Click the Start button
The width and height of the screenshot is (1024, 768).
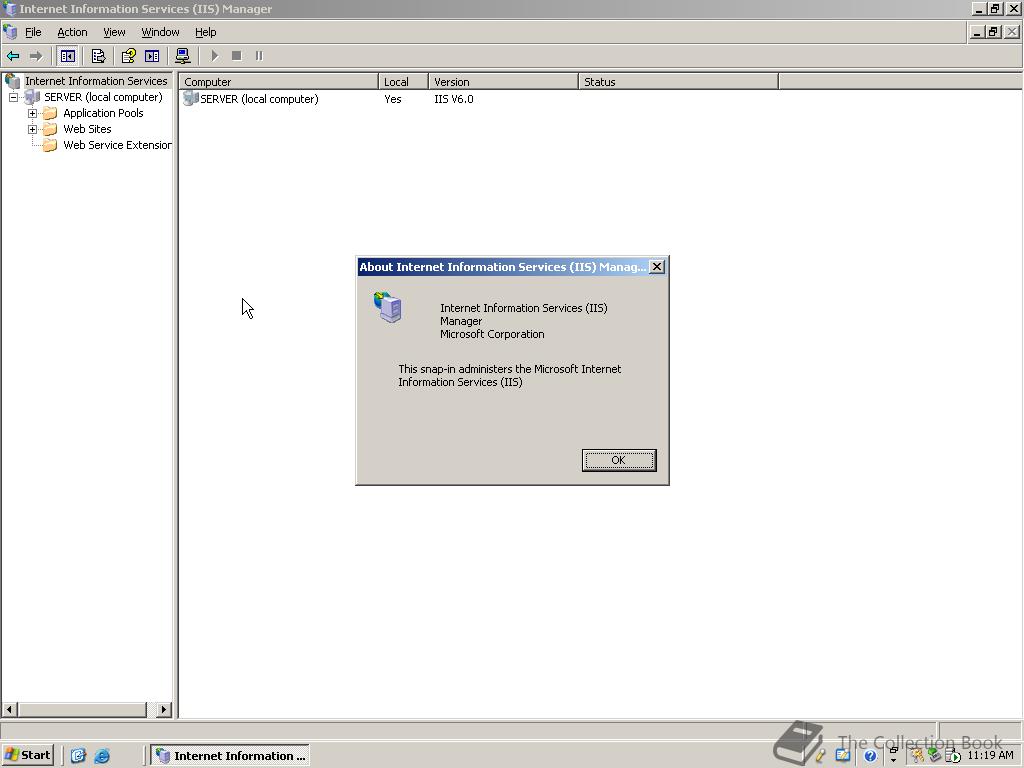tap(27, 755)
